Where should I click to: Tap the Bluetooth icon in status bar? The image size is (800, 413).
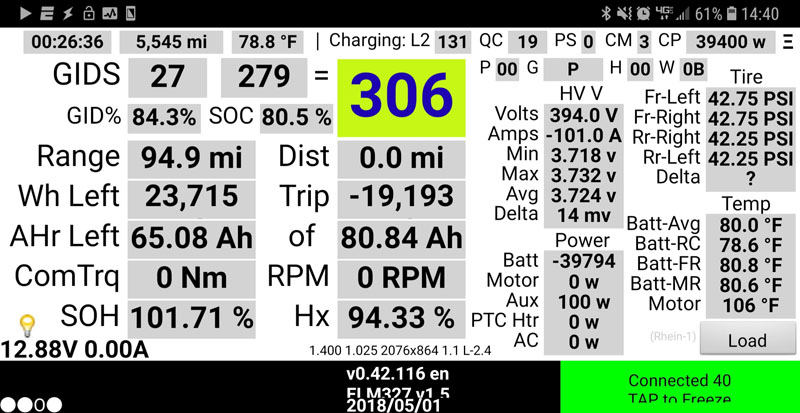click(x=606, y=13)
